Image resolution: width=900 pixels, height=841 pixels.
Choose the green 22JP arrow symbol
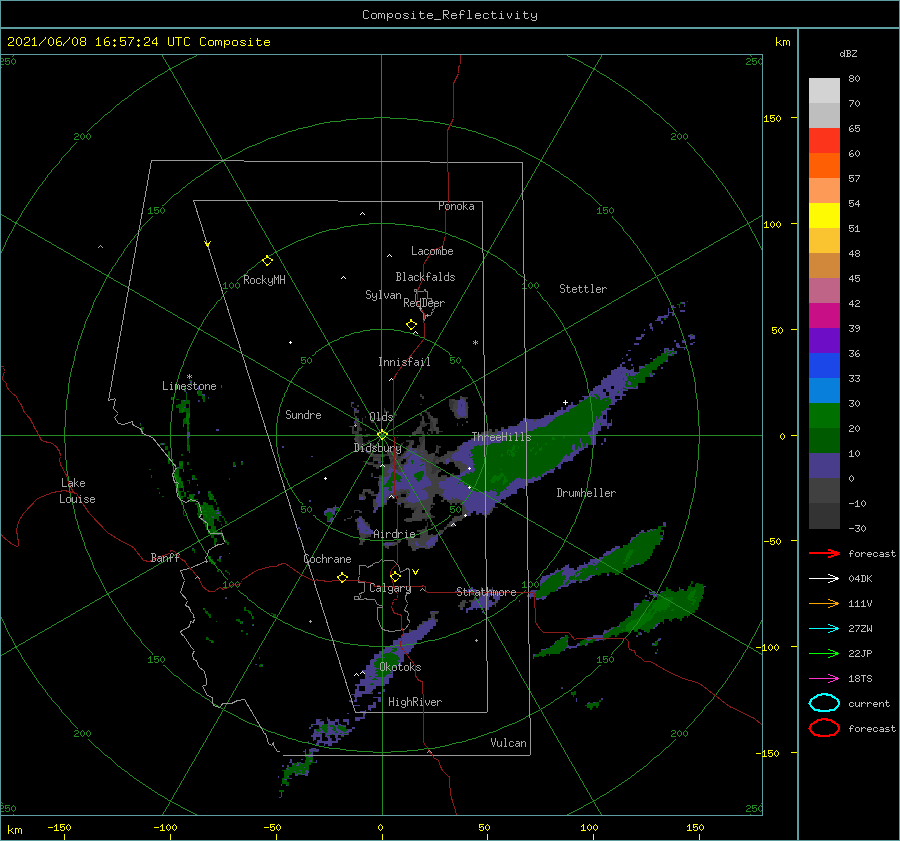coord(824,653)
